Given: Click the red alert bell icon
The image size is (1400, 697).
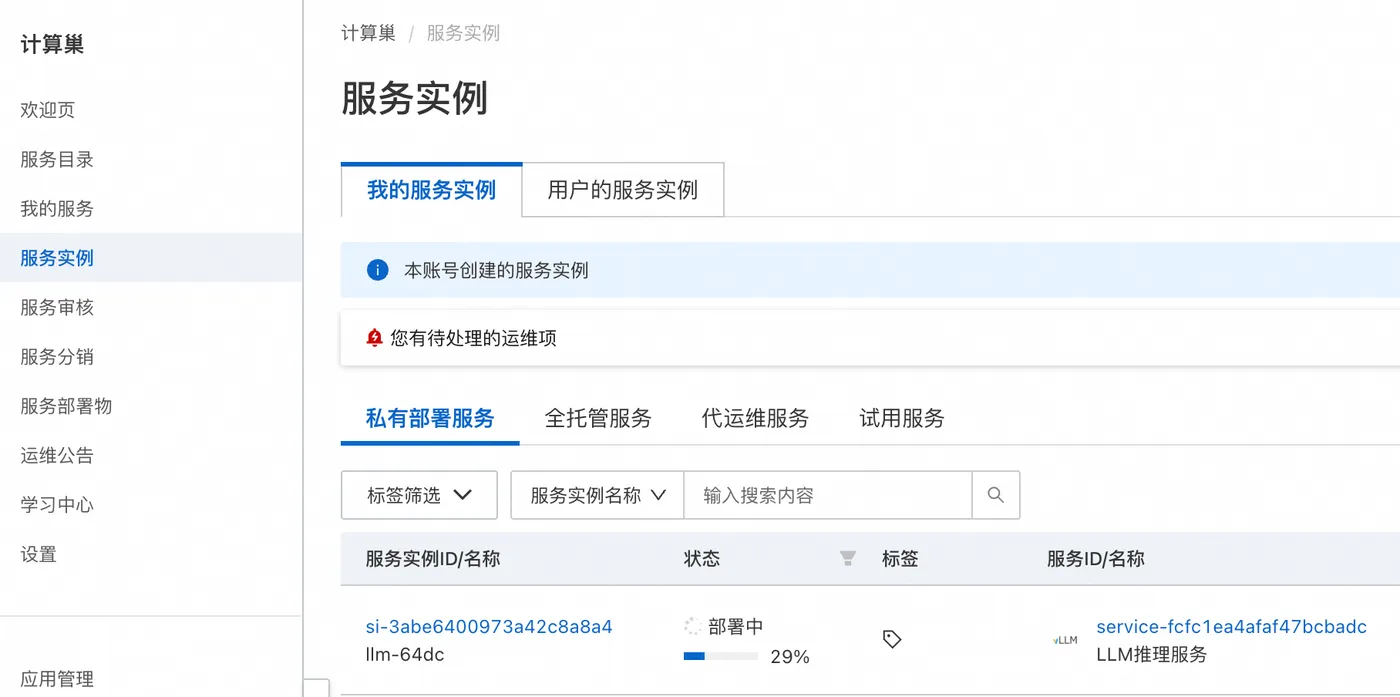Looking at the screenshot, I should click(x=375, y=338).
